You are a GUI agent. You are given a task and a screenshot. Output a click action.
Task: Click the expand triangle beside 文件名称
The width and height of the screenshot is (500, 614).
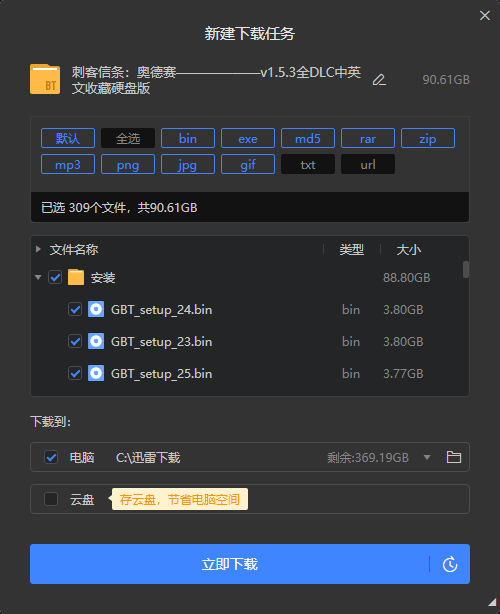click(38, 249)
